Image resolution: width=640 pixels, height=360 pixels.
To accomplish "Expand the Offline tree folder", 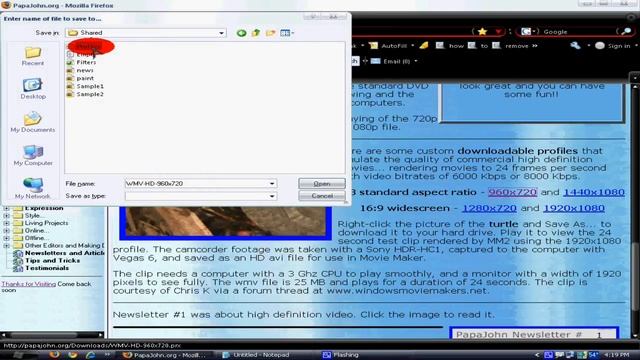I will 7,238.
